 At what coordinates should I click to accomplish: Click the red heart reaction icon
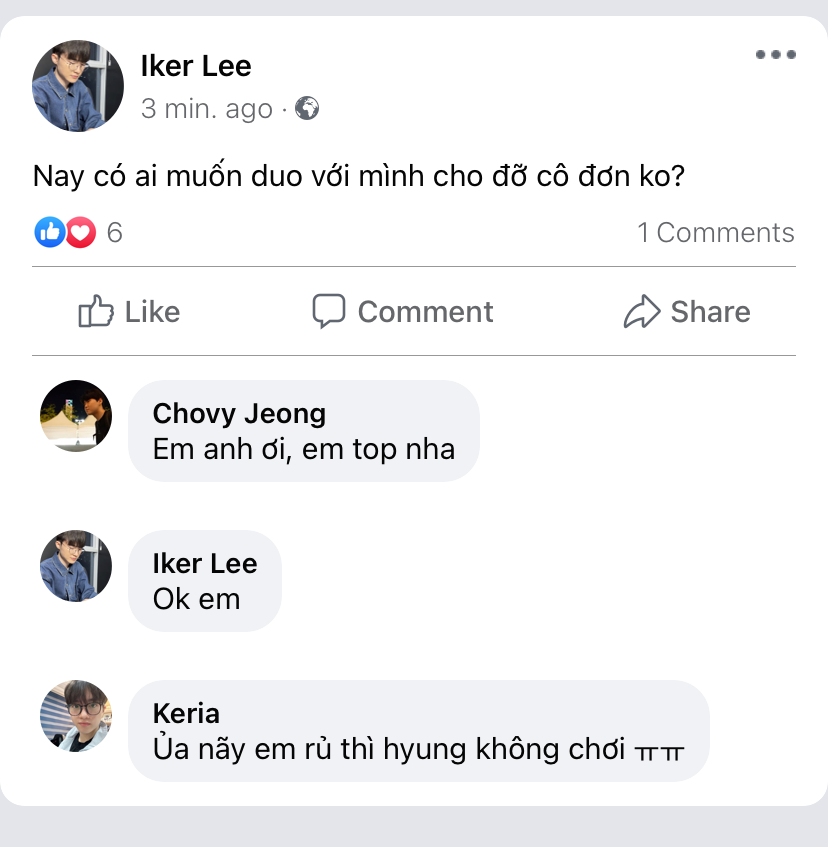tap(80, 233)
